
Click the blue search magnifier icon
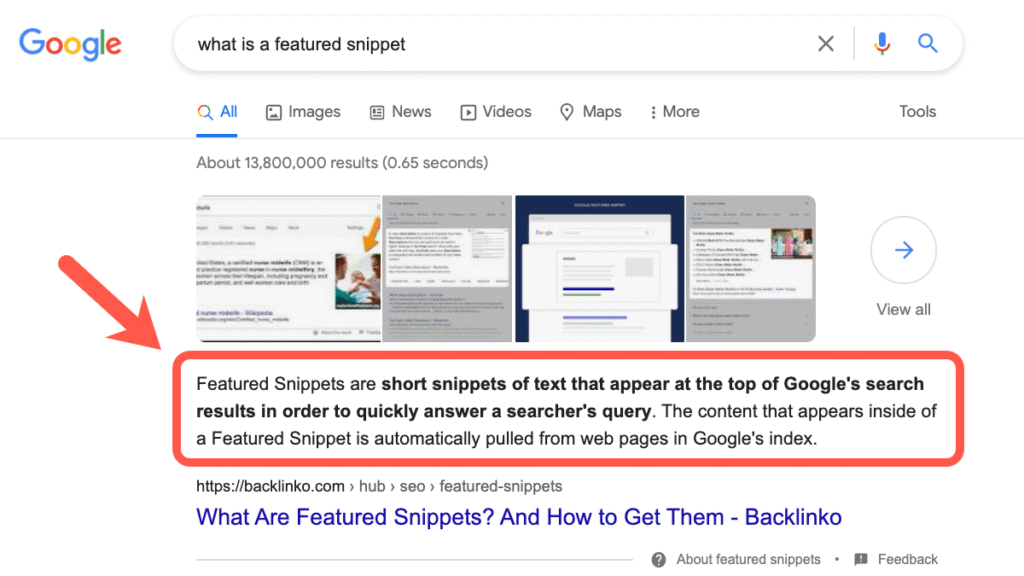click(x=927, y=43)
